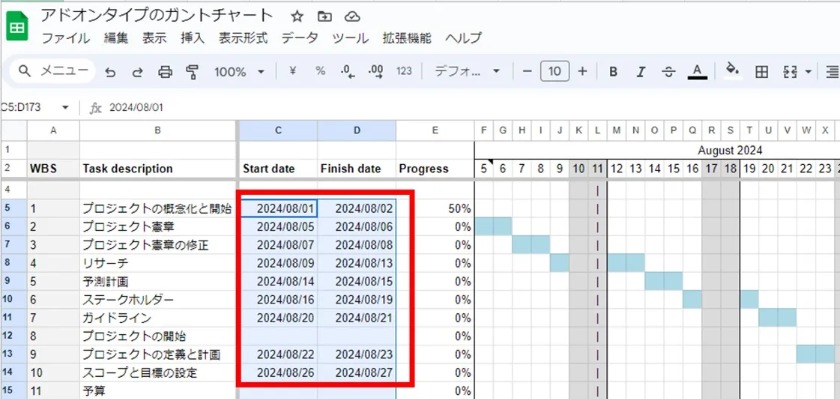Viewport: 840px width, 399px height.
Task: Click the Start date header cell
Action: [278, 169]
